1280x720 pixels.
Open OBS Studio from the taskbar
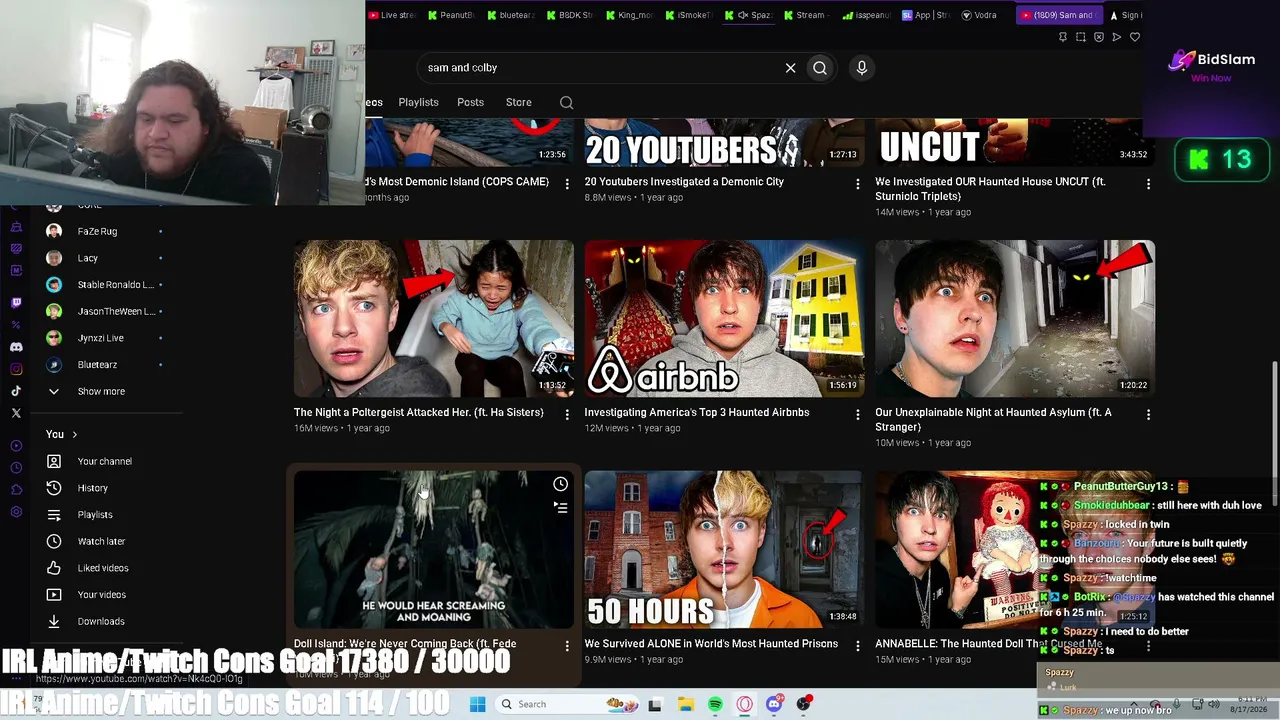click(x=804, y=705)
